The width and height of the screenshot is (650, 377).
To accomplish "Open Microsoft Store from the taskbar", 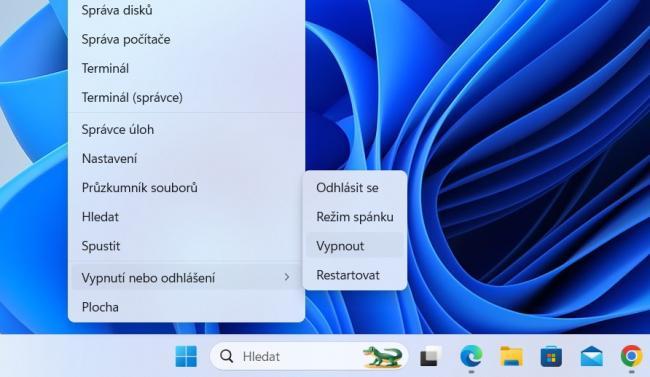I will pyautogui.click(x=551, y=356).
